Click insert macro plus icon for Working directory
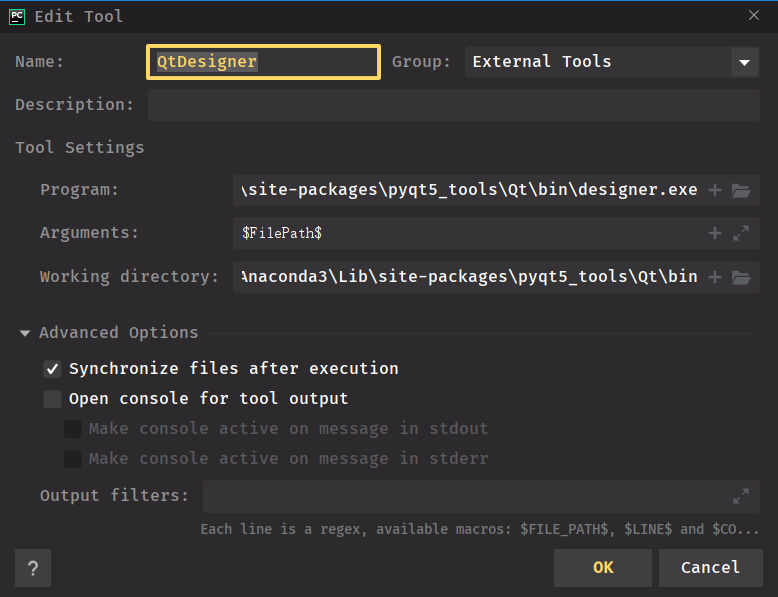The height and width of the screenshot is (597, 778). click(x=714, y=277)
